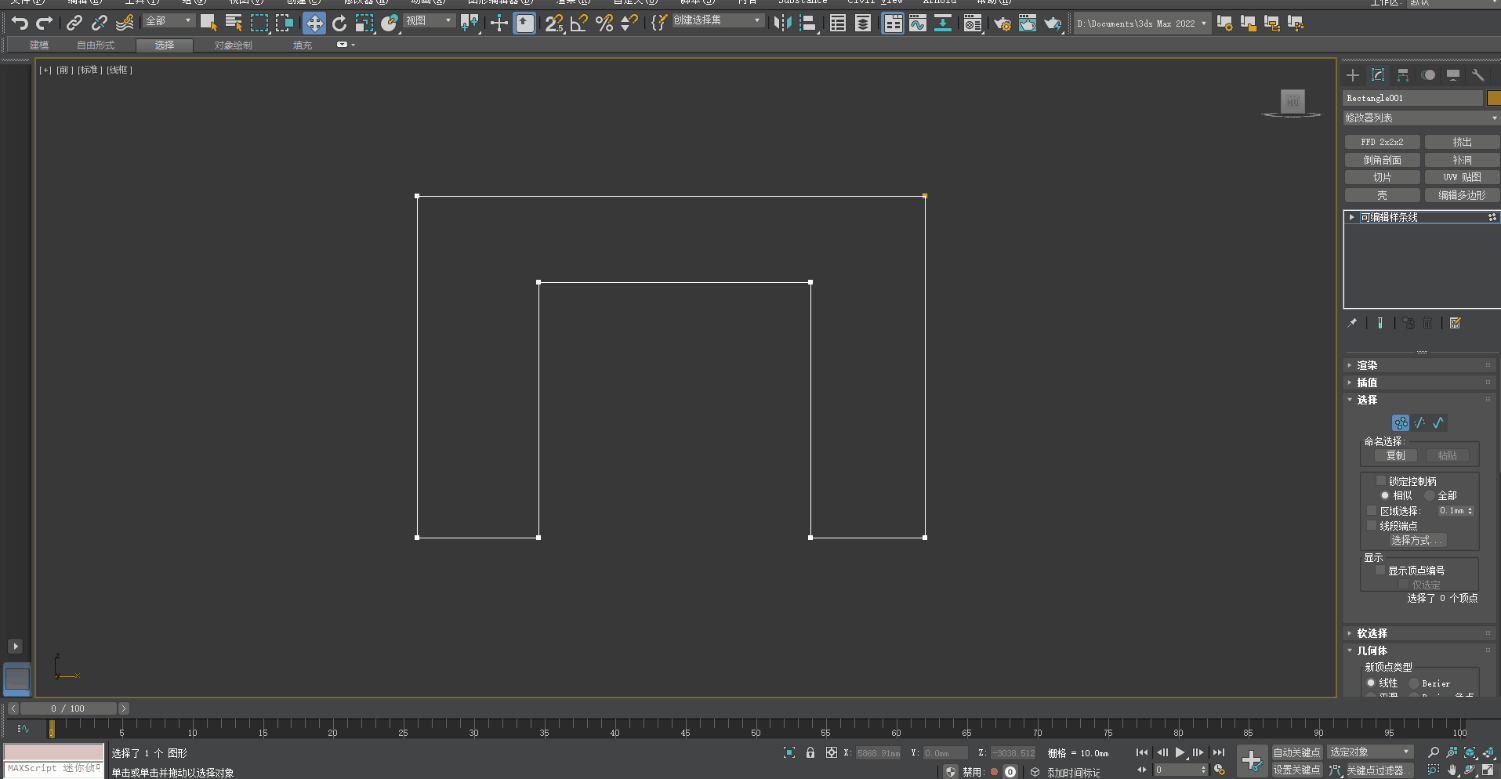This screenshot has width=1501, height=779.
Task: Toggle the Angle Snap icon
Action: pyautogui.click(x=579, y=23)
